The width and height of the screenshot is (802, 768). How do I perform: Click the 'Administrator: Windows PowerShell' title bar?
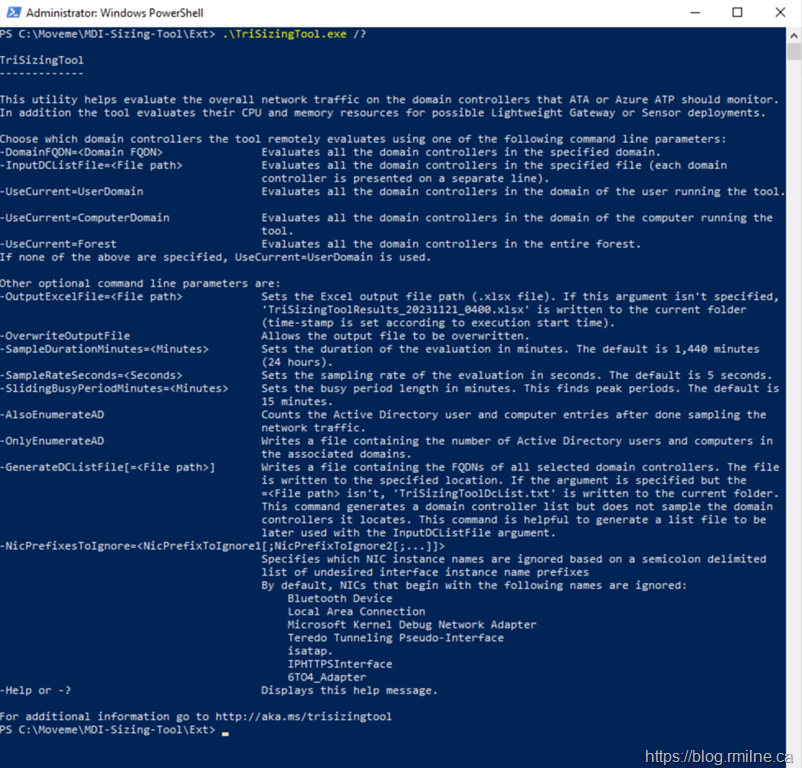[x=300, y=13]
